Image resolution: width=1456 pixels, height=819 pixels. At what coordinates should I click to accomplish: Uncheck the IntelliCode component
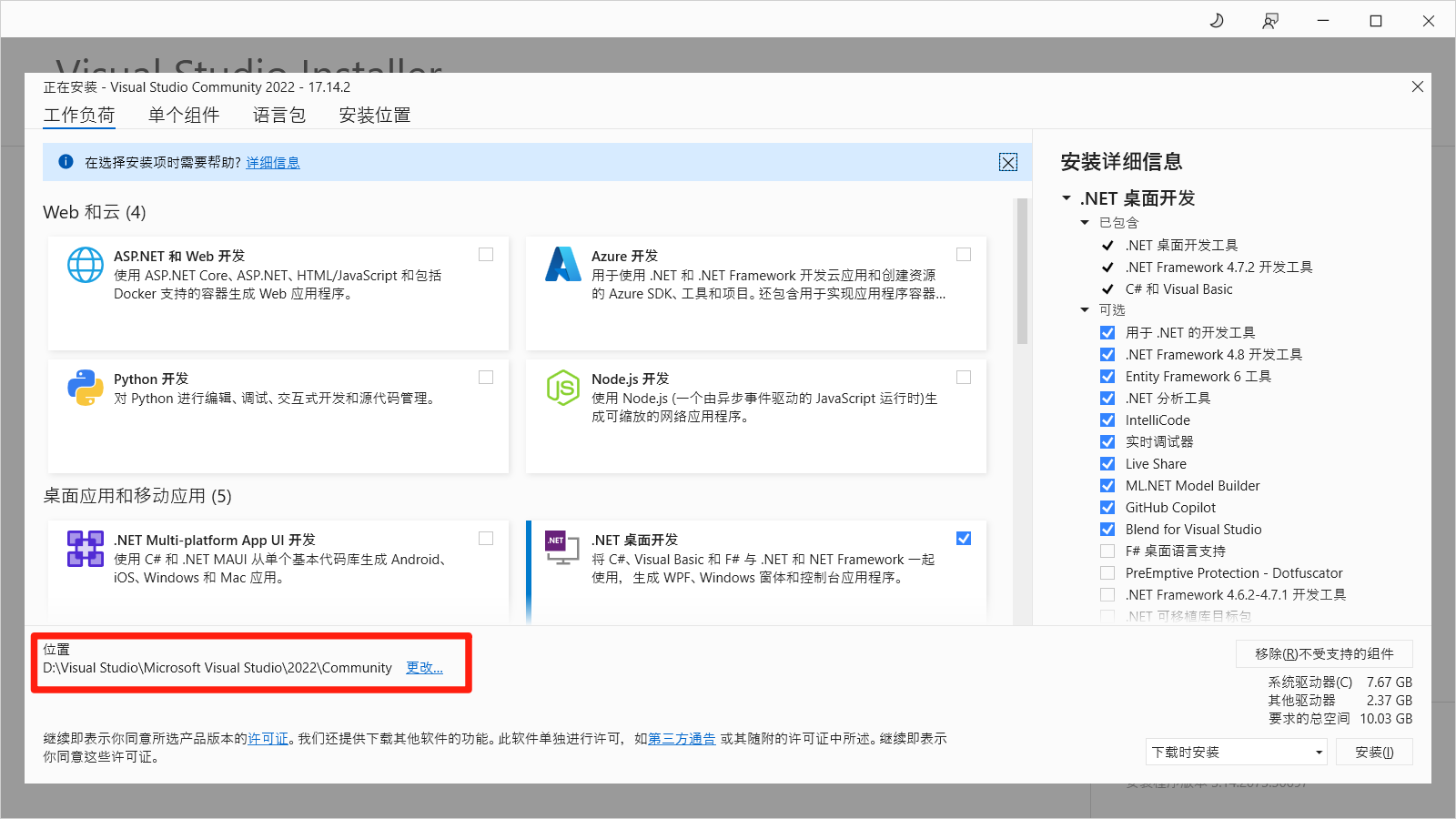tap(1107, 420)
